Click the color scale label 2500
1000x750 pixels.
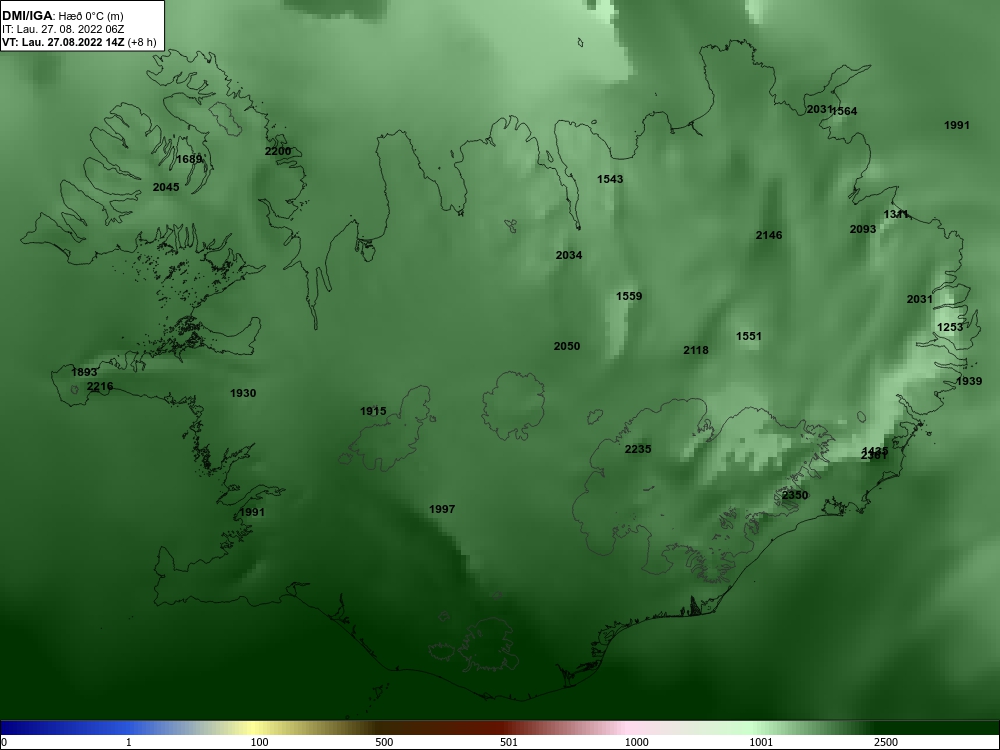click(x=886, y=742)
